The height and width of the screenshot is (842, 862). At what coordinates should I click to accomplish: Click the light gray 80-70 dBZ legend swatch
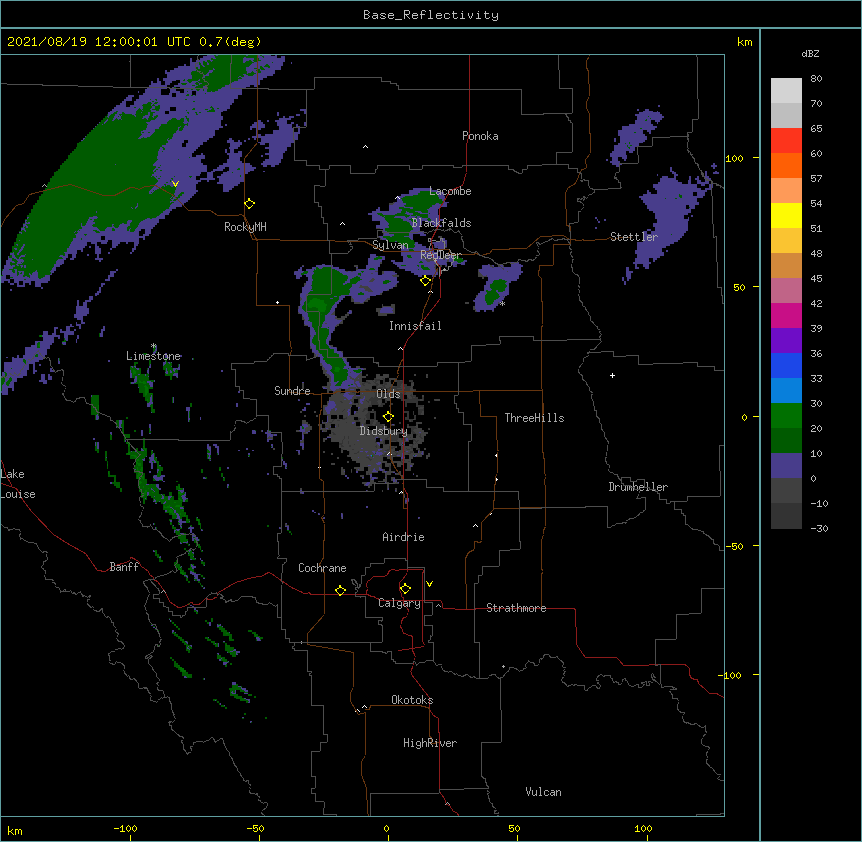(786, 90)
